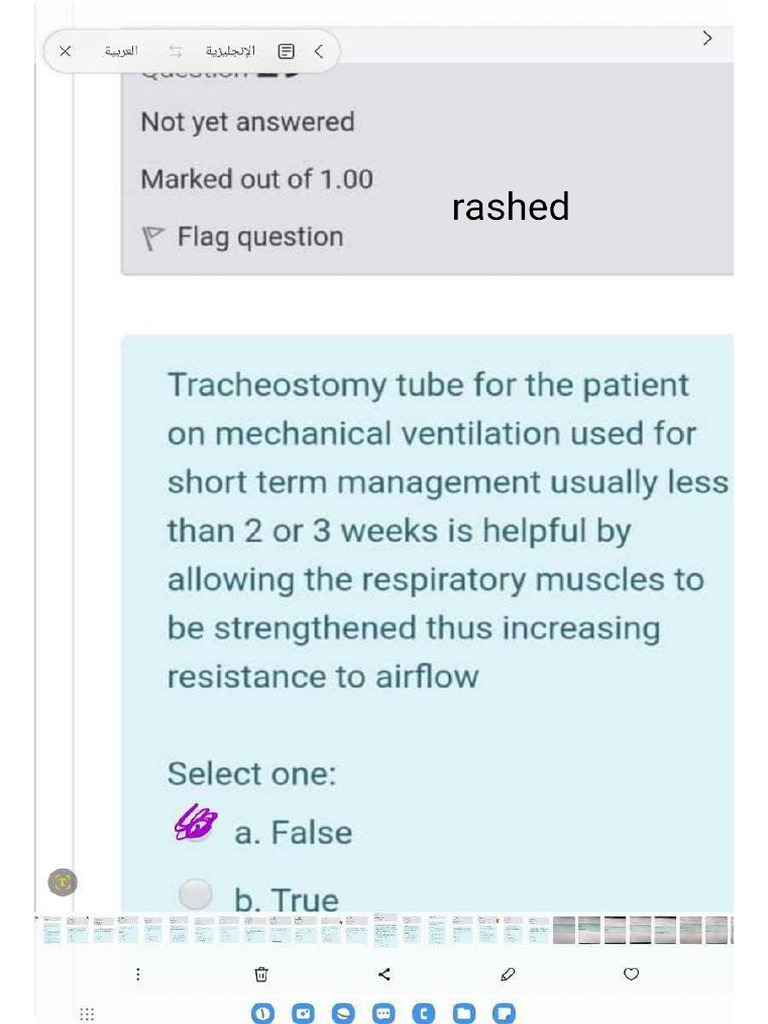Expand translation bar with left chevron
768x1024 pixels.
coord(319,51)
